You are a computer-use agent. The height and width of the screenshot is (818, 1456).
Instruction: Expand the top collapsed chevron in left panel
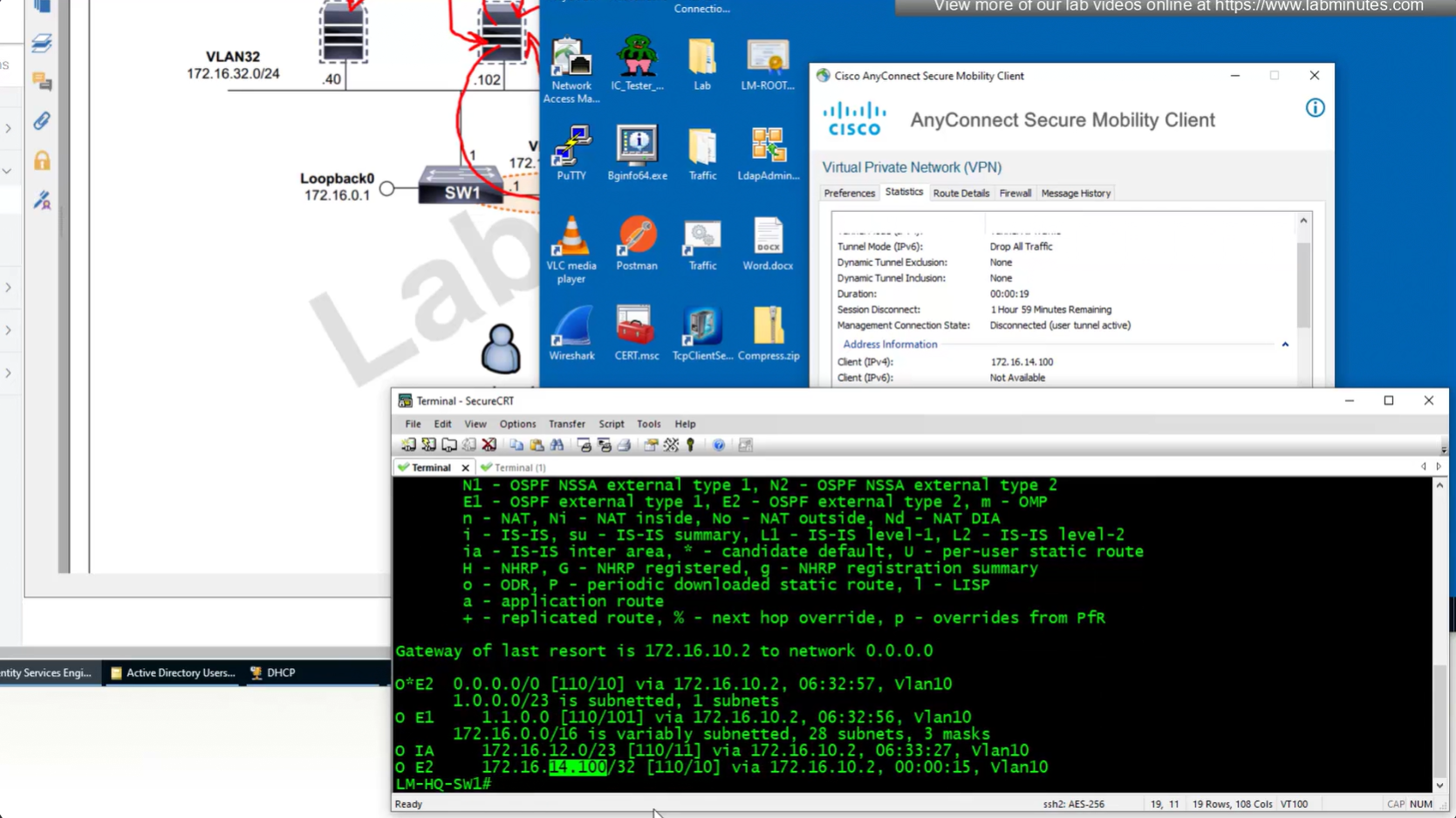coord(8,129)
